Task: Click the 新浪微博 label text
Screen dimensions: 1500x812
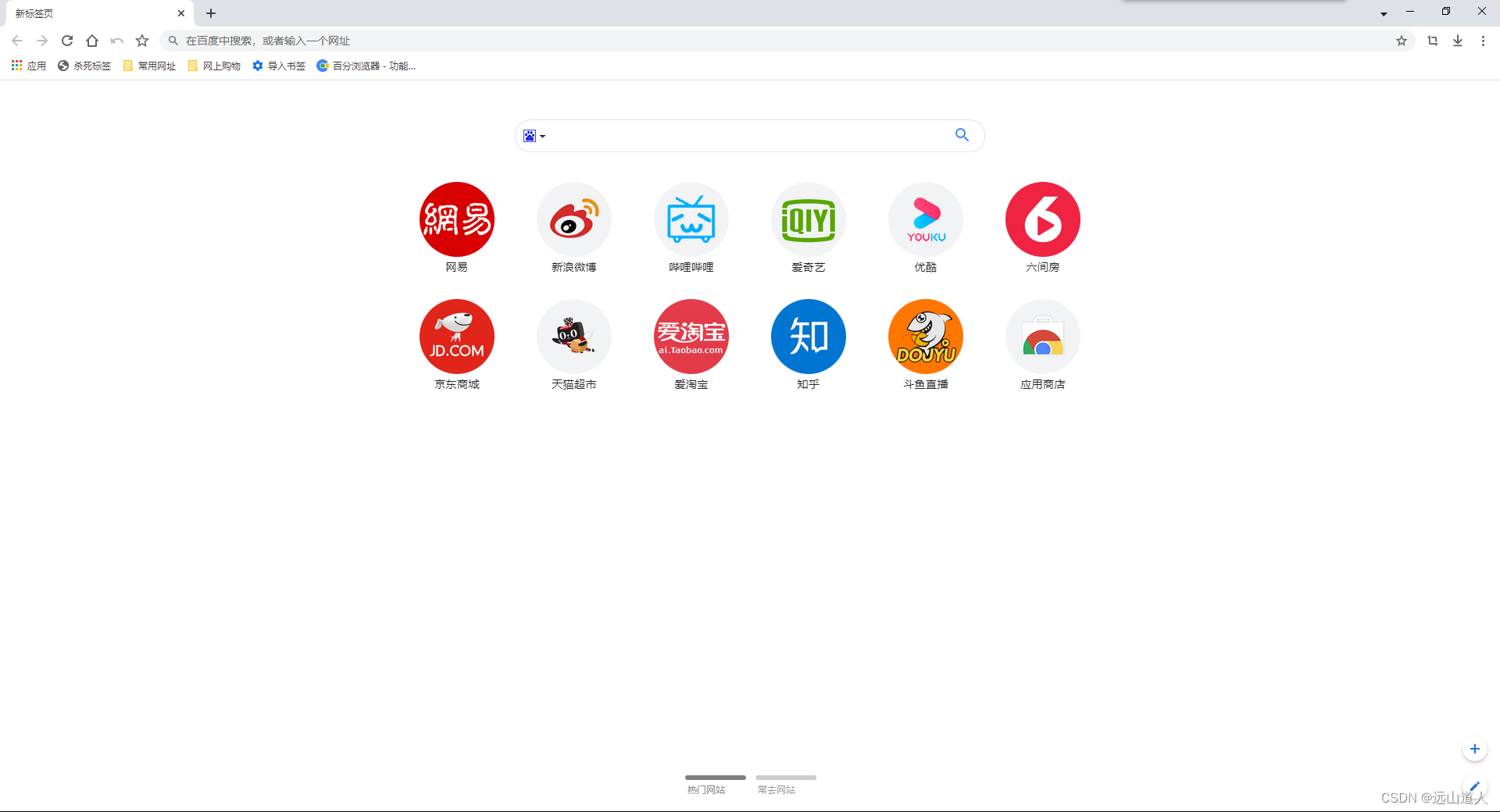Action: [574, 267]
